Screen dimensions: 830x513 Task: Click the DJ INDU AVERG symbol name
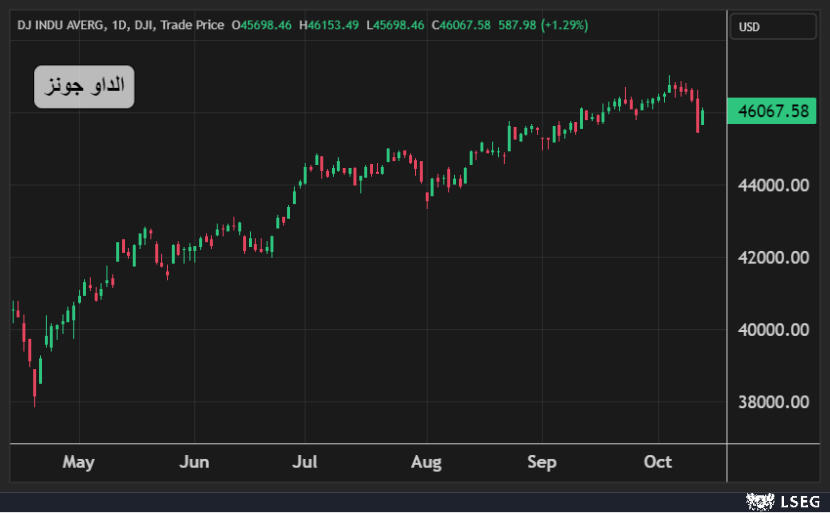point(58,24)
